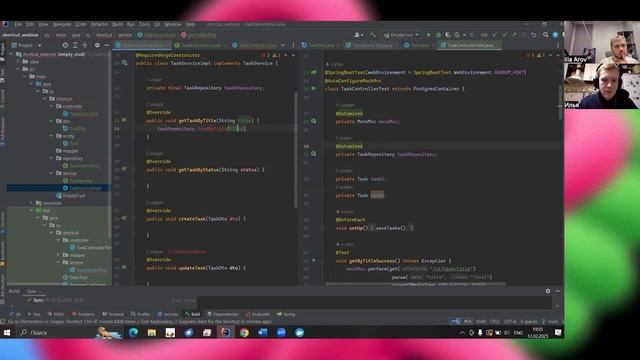Click gutter icon beside TaskControllerTest class
The width and height of the screenshot is (640, 360).
point(313,89)
